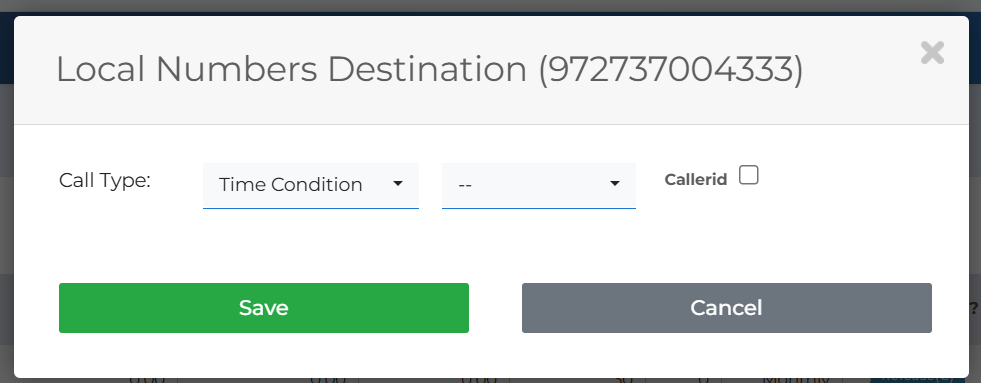Screen dimensions: 981x383
Task: Click the partially hidden Monthly cell below
Action: coord(795,379)
